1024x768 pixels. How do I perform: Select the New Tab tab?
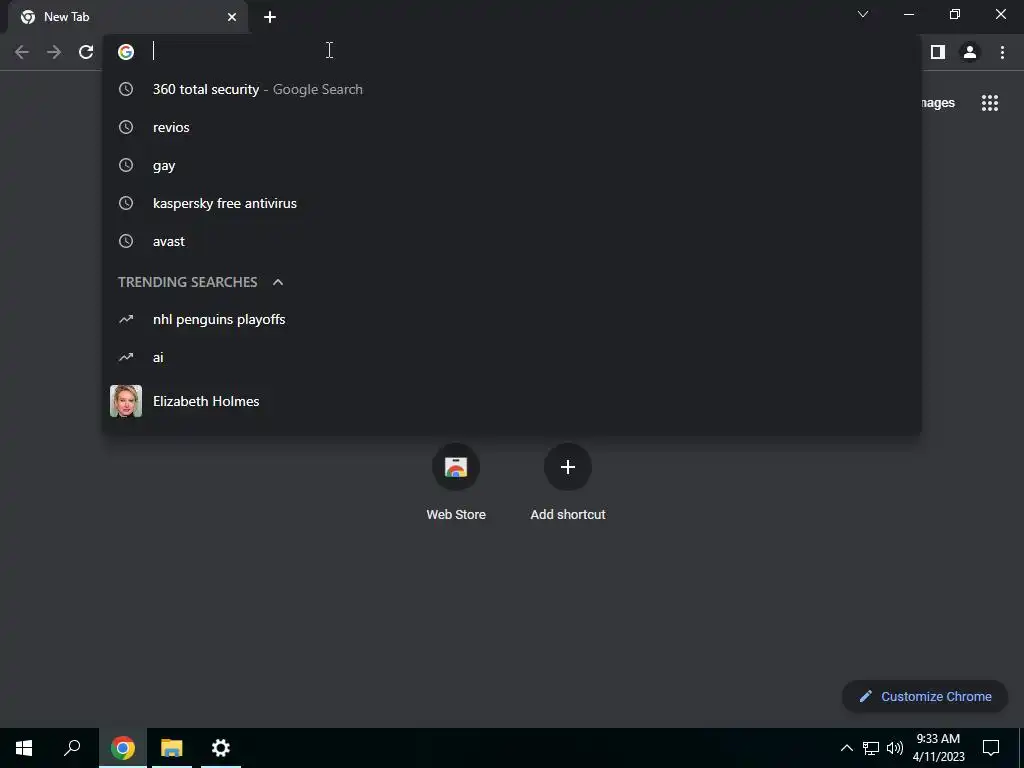128,17
